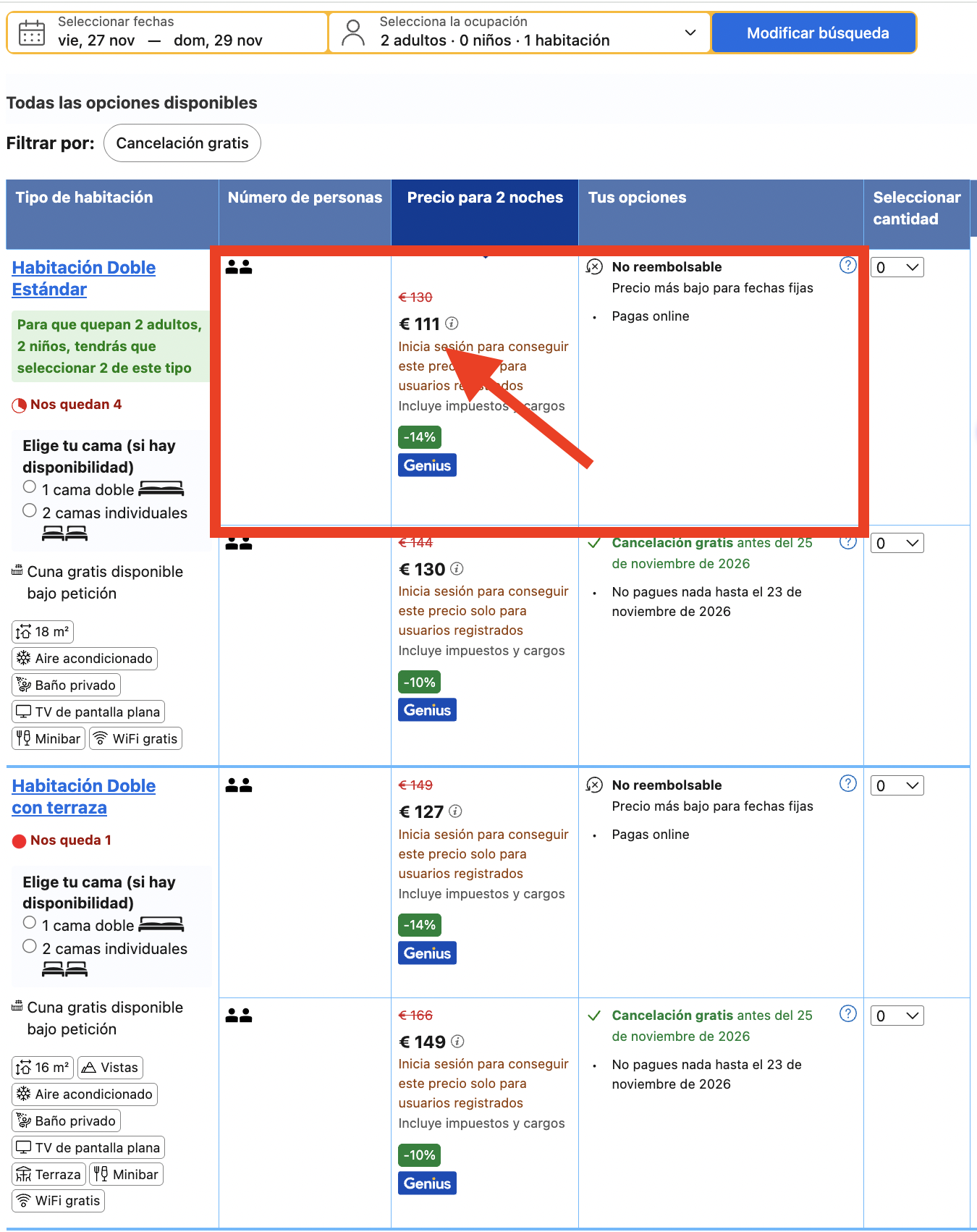Open the quantity dropdown for the € 127 option
This screenshot has height=1232, width=977.
897,786
